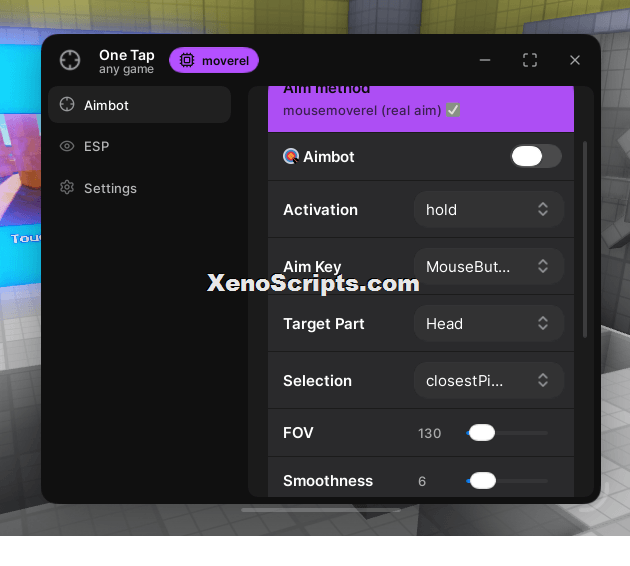The height and width of the screenshot is (566, 630).
Task: Open the Aim Key dropdown
Action: [x=489, y=266]
